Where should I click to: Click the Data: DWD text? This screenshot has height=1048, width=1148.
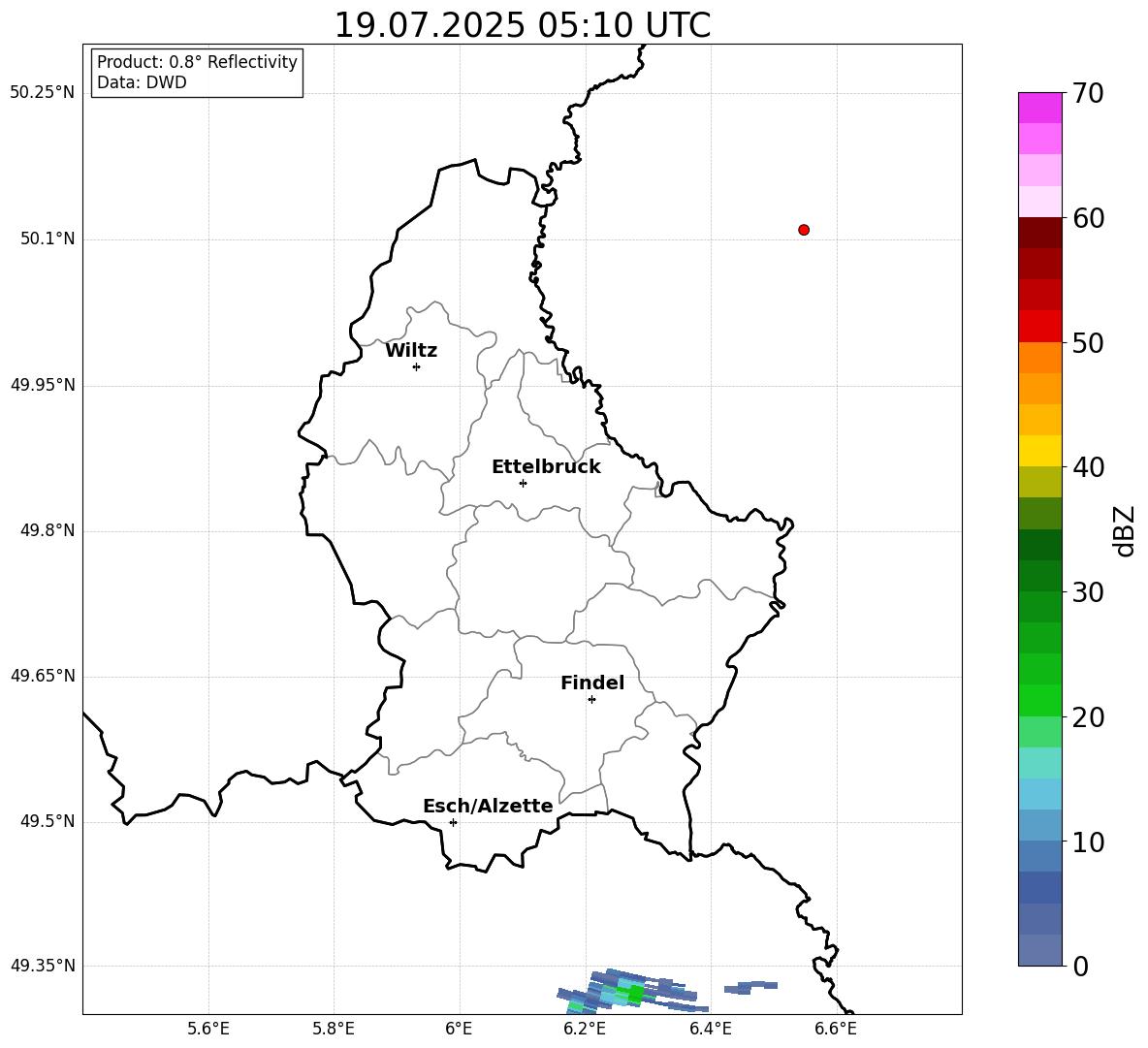tap(142, 82)
